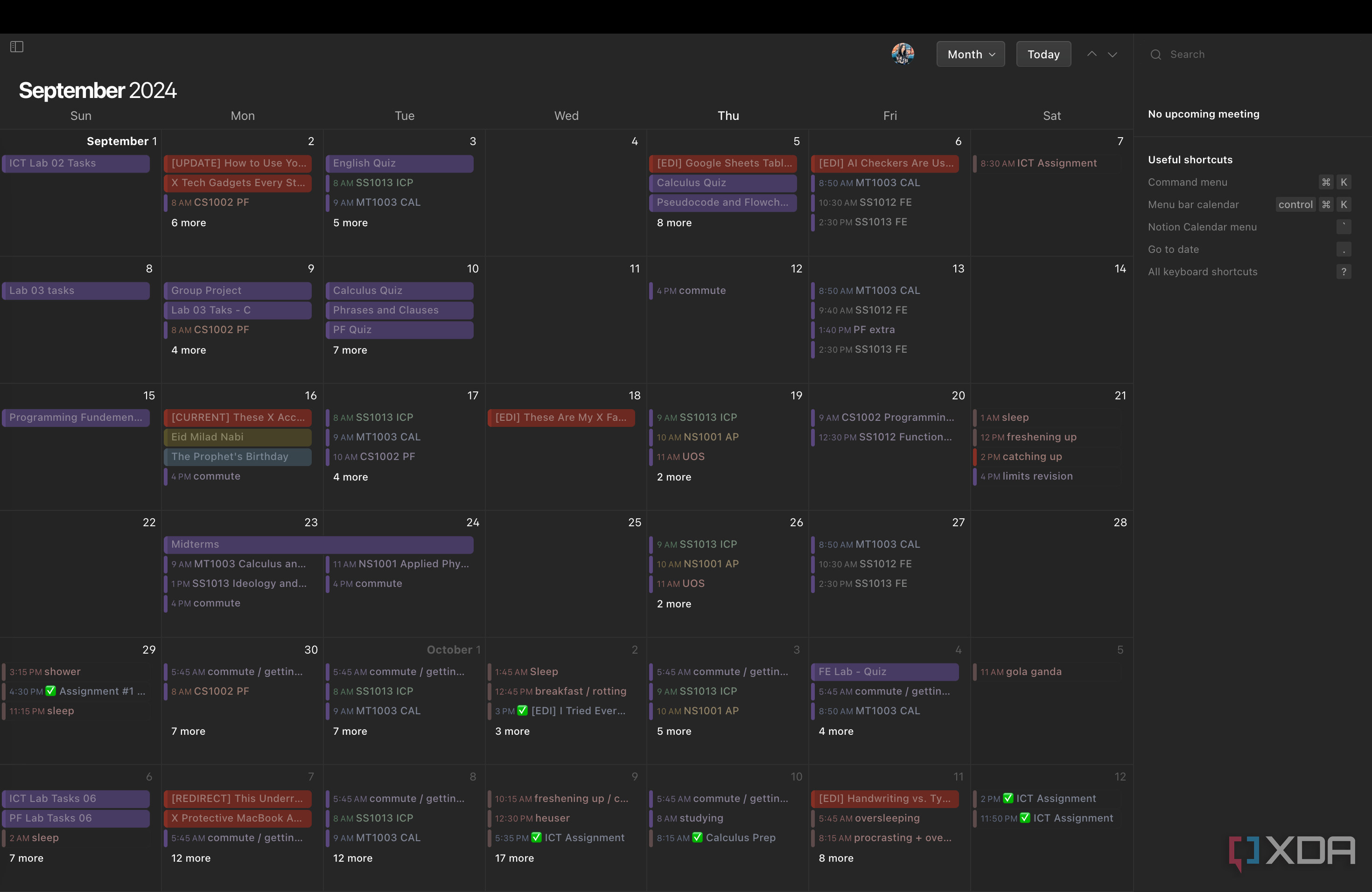The height and width of the screenshot is (892, 1372).
Task: Open '[EDI] Google Sheets Tabl...' event
Action: 723,163
